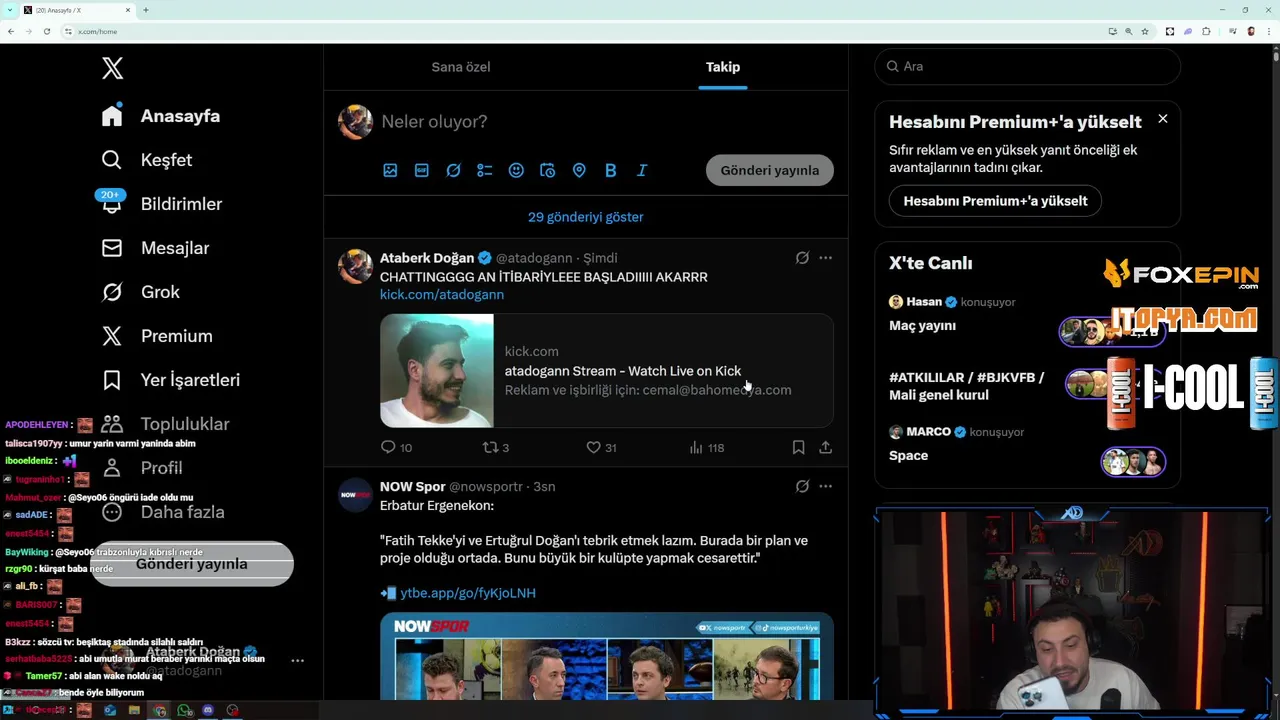Image resolution: width=1280 pixels, height=720 pixels.
Task: Switch to the Sana özel tab
Action: [x=461, y=67]
